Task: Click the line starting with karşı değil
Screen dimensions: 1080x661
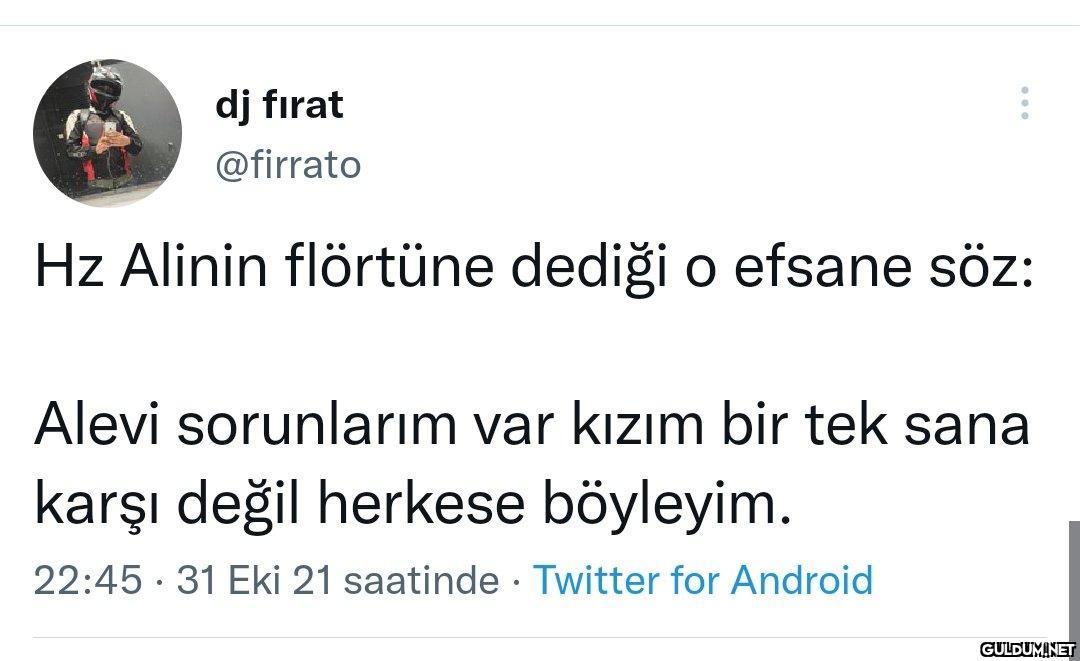Action: coord(412,503)
